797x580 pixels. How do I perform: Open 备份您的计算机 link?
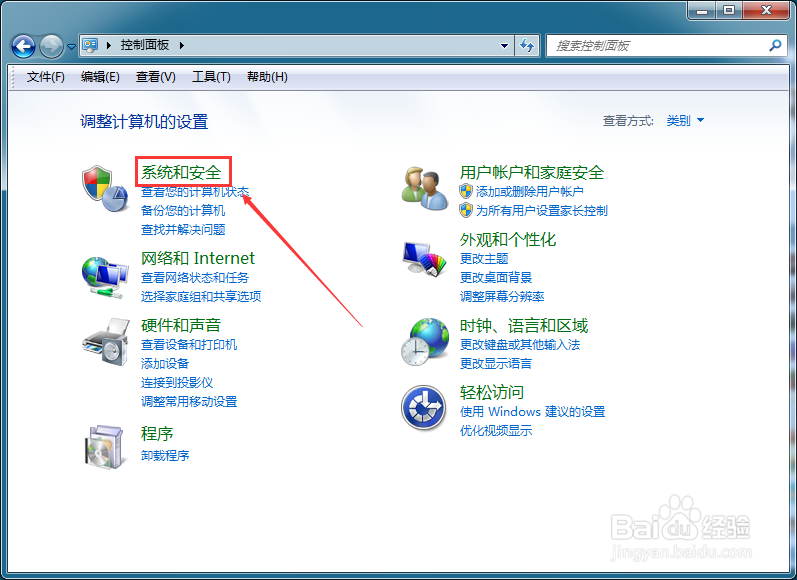(x=183, y=210)
